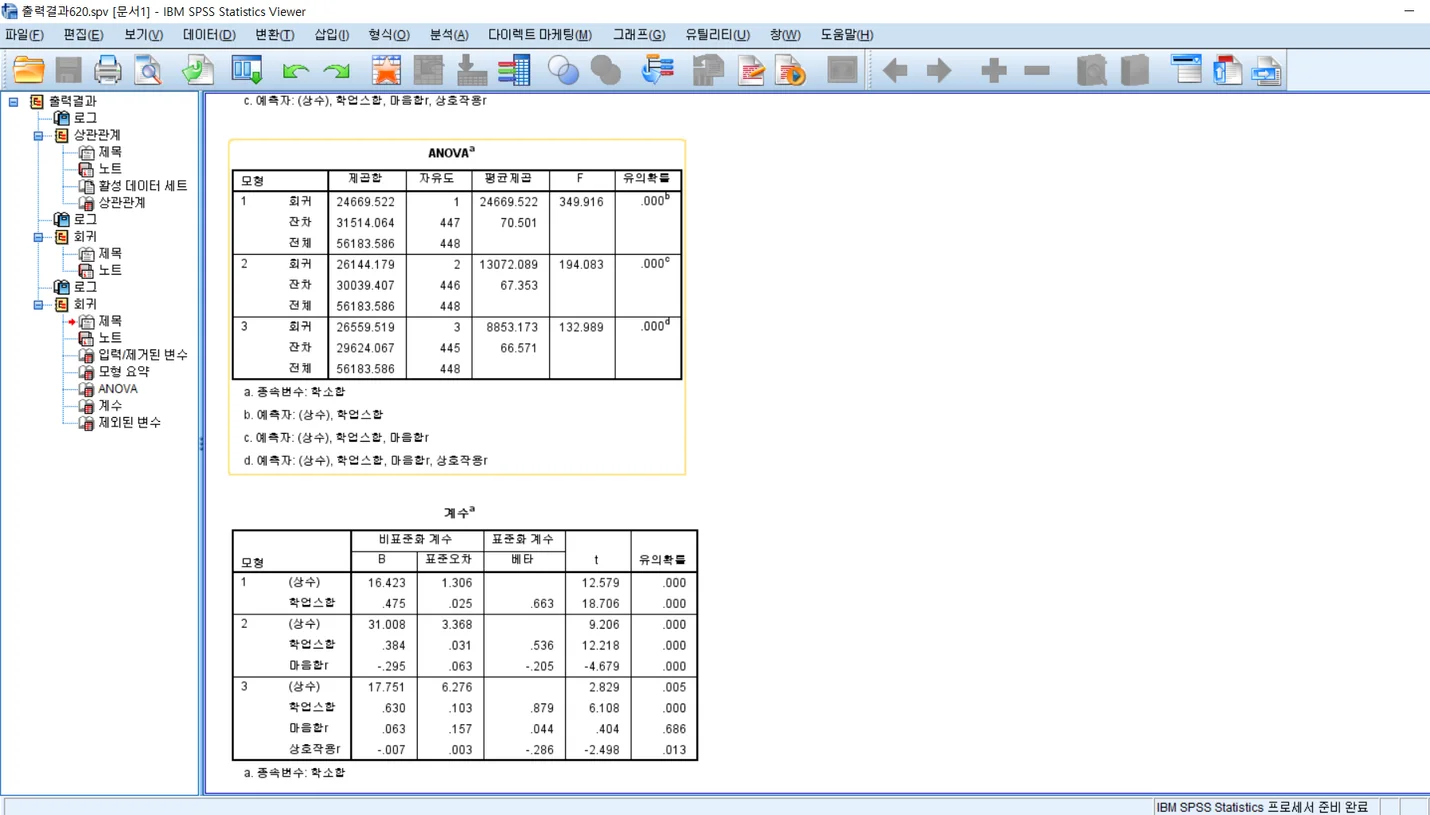Click the gray Designate window icon
Image resolution: width=1430 pixels, height=815 pixels.
click(x=842, y=70)
